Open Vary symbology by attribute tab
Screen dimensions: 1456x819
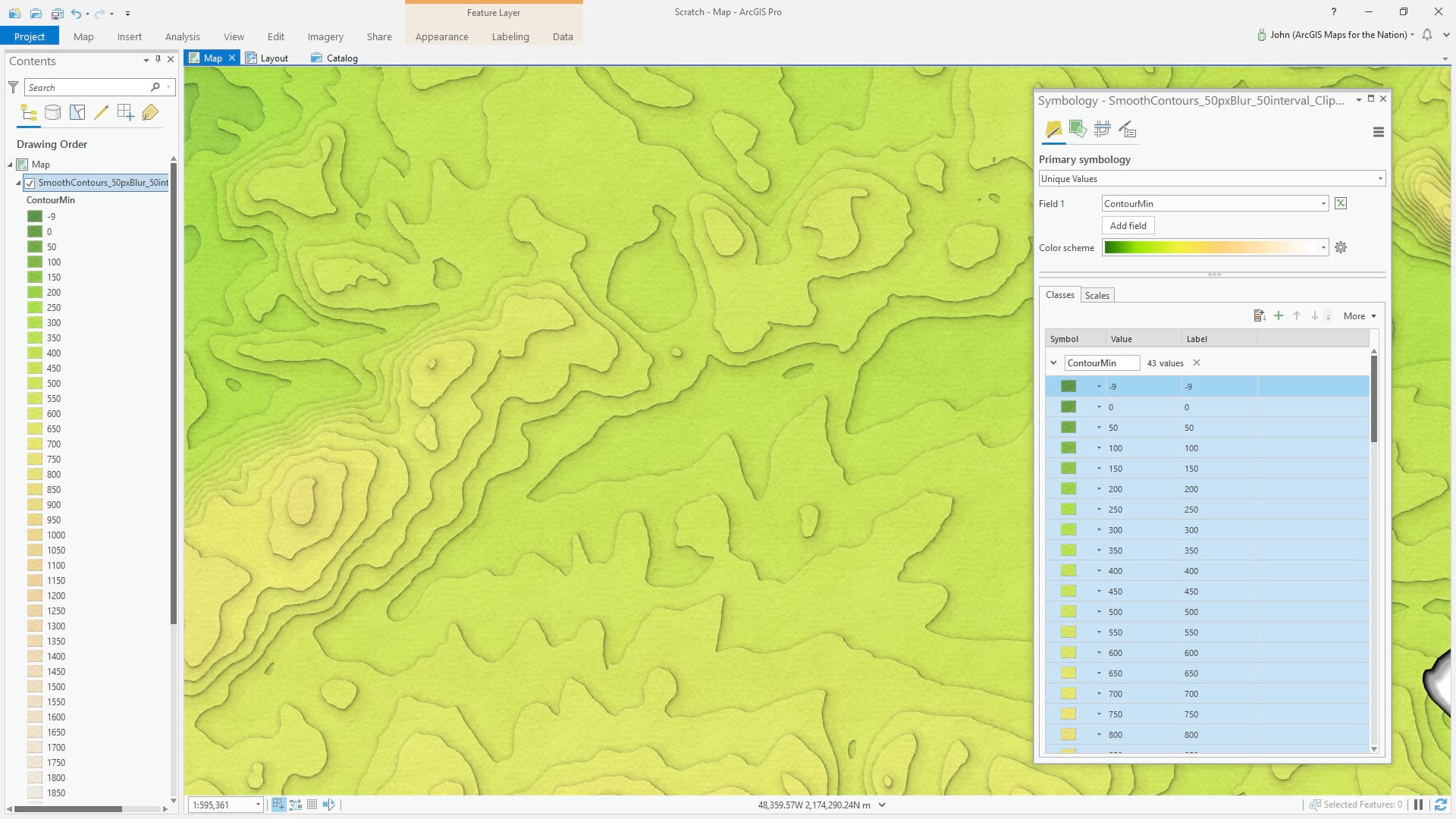pos(1078,130)
